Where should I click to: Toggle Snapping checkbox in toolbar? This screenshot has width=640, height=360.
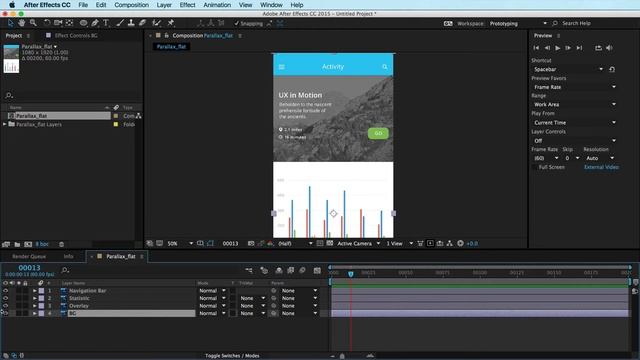(x=236, y=23)
